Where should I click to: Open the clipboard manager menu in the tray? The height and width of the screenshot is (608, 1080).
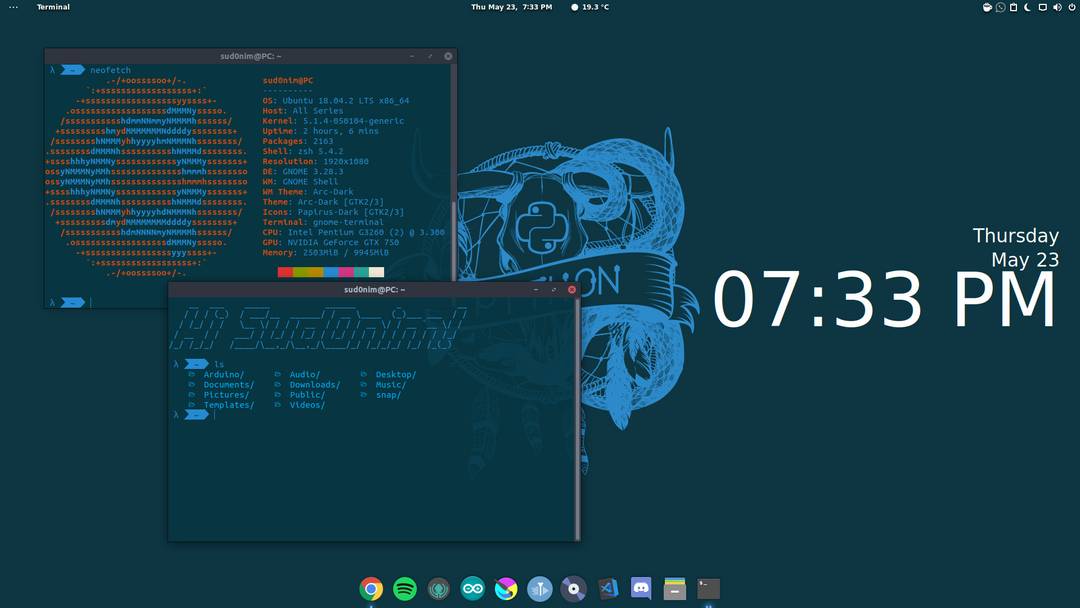pos(1014,7)
